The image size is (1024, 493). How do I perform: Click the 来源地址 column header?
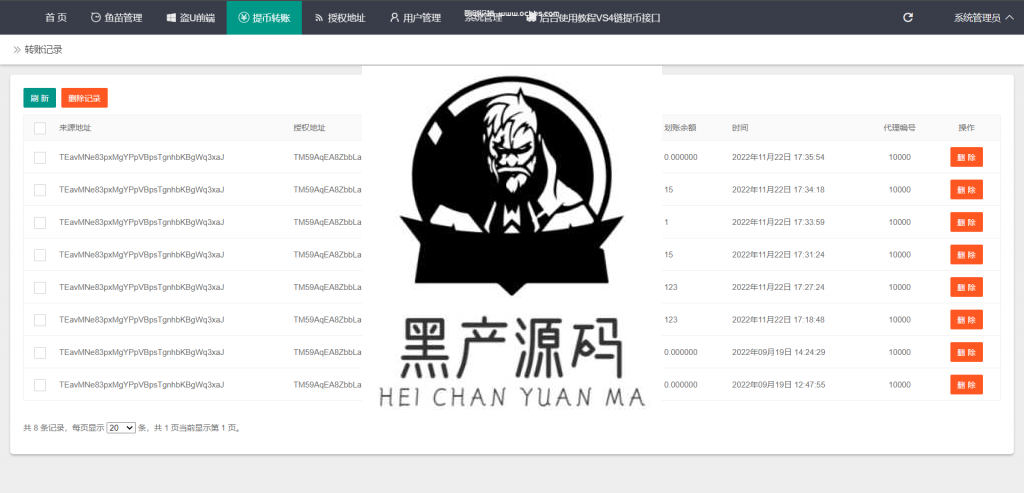coord(75,128)
